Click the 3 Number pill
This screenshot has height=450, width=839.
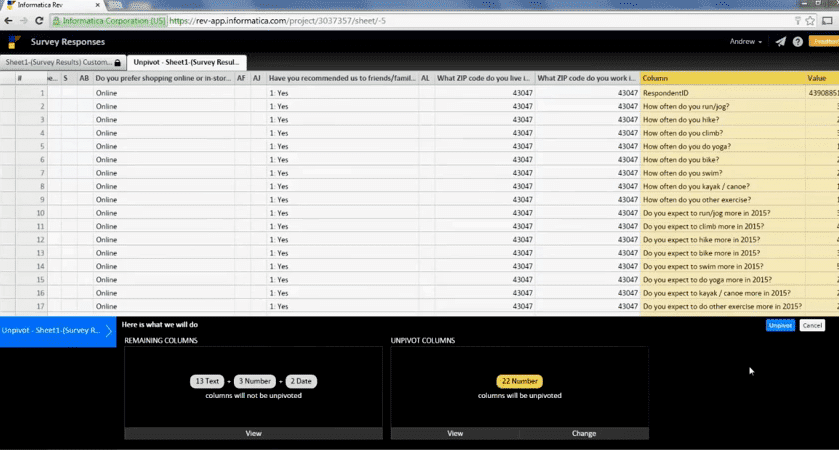[x=255, y=381]
